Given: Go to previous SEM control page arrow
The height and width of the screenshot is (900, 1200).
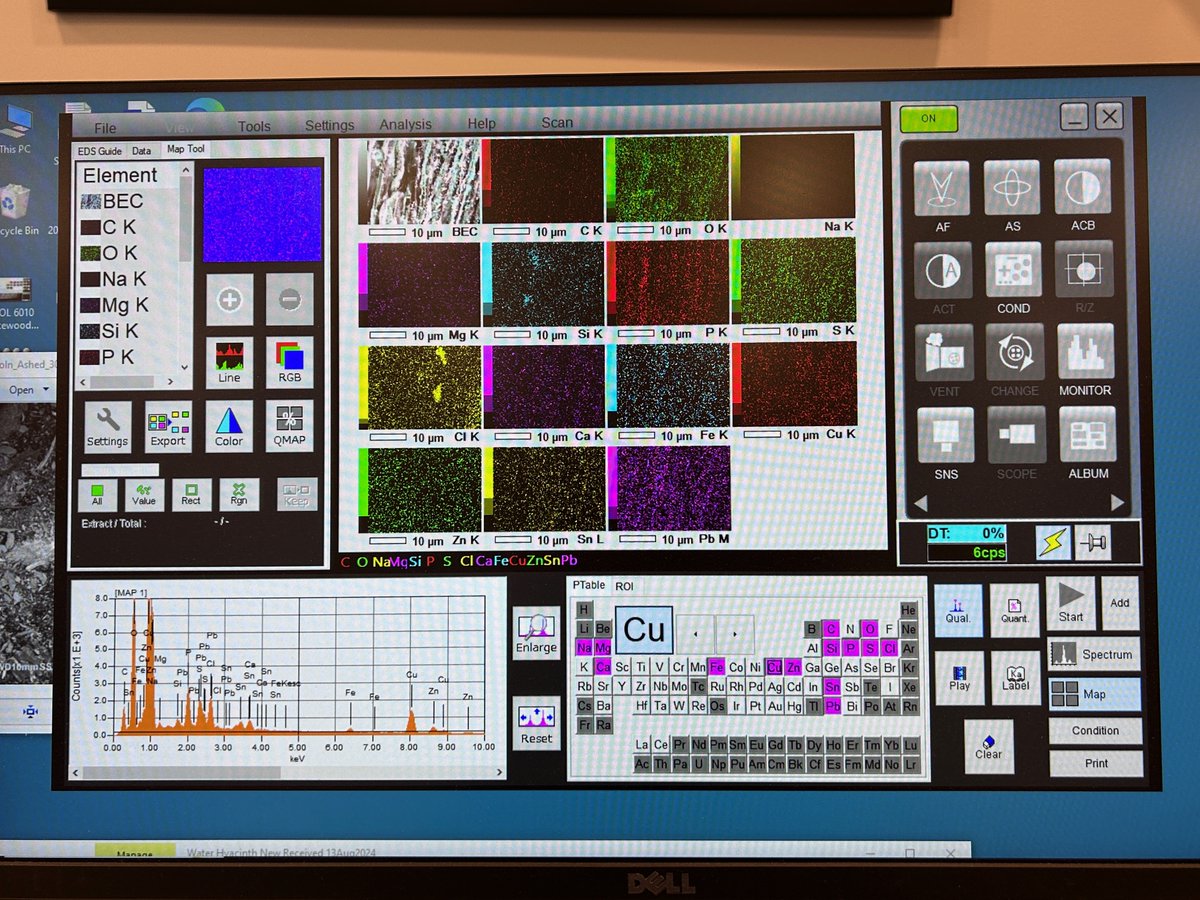Looking at the screenshot, I should click(921, 502).
